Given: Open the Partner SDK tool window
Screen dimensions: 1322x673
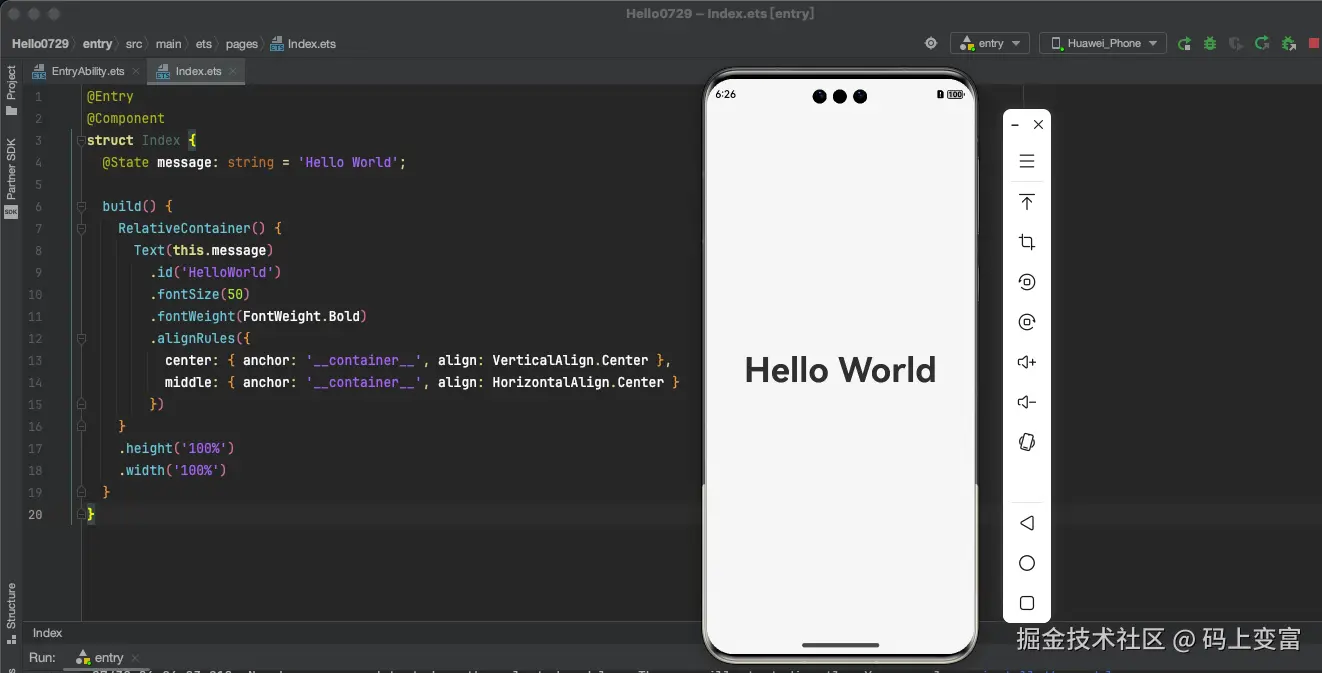Looking at the screenshot, I should 11,177.
